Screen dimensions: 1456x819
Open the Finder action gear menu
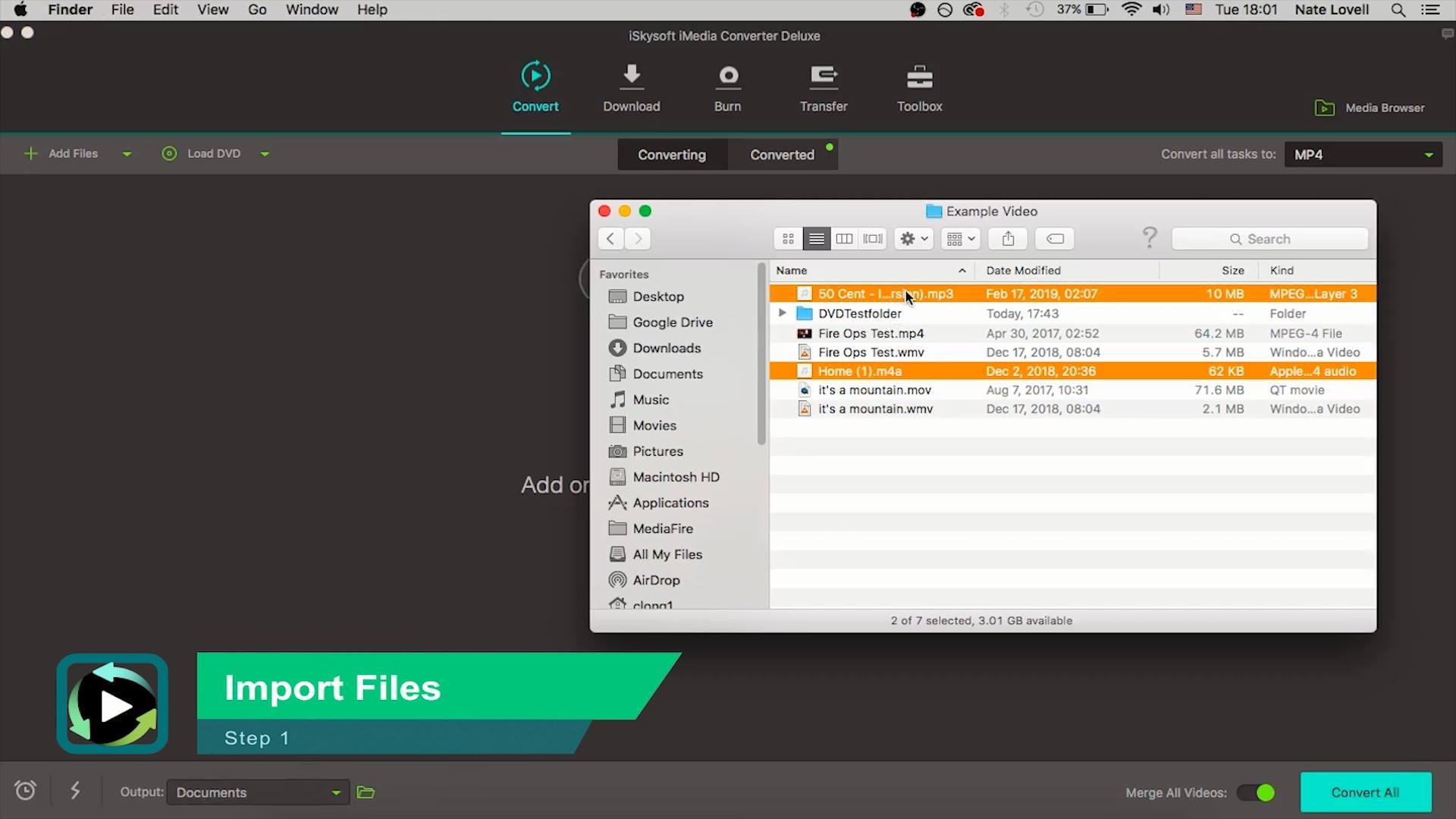914,239
